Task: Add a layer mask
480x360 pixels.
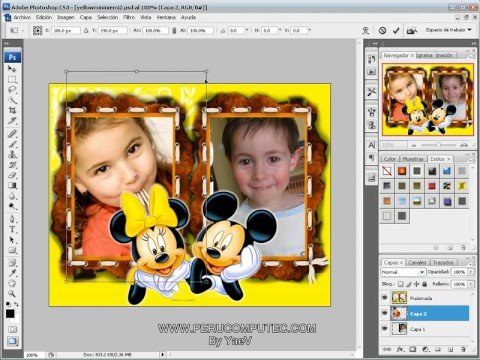Action: [x=412, y=349]
